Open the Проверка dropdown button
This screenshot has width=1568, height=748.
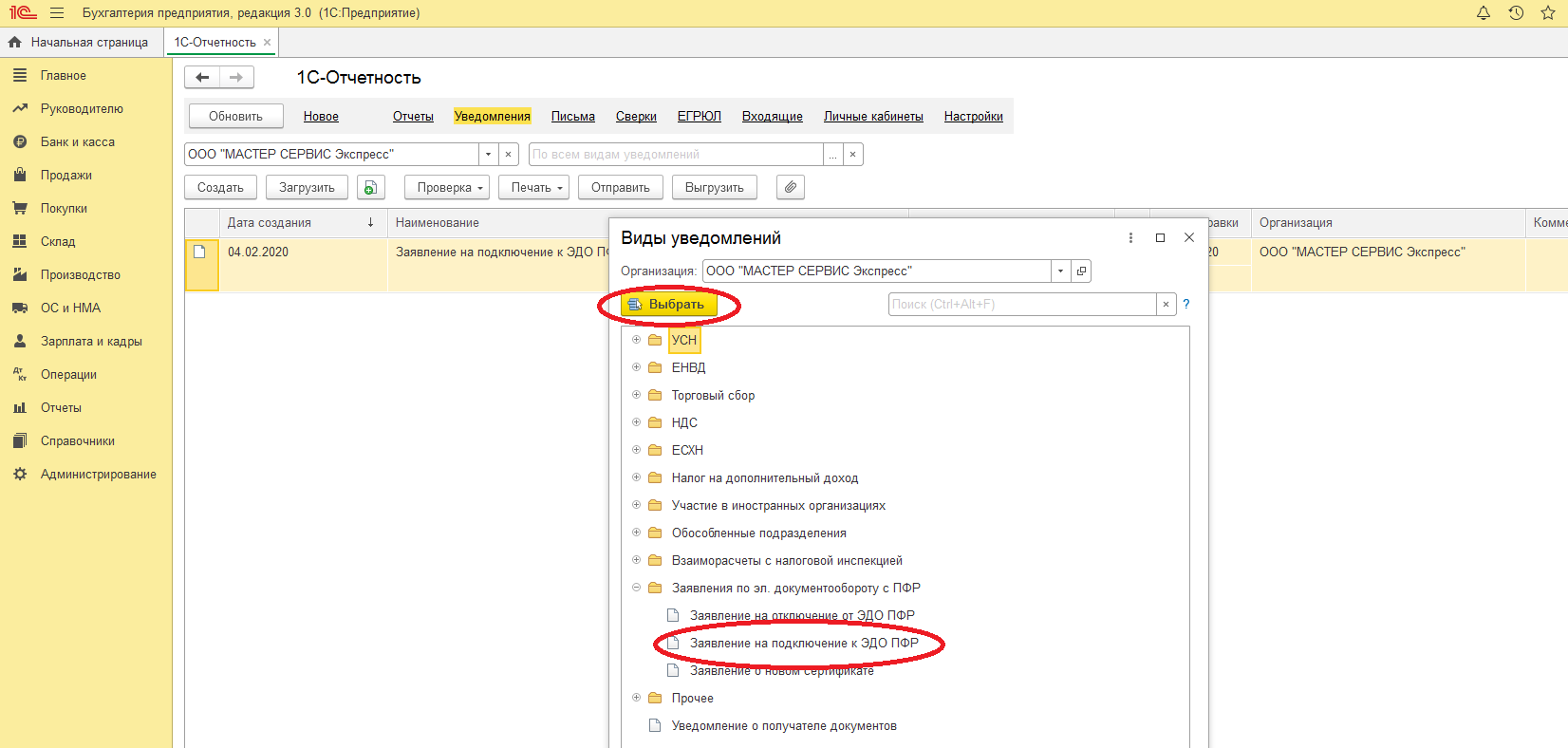[x=447, y=187]
